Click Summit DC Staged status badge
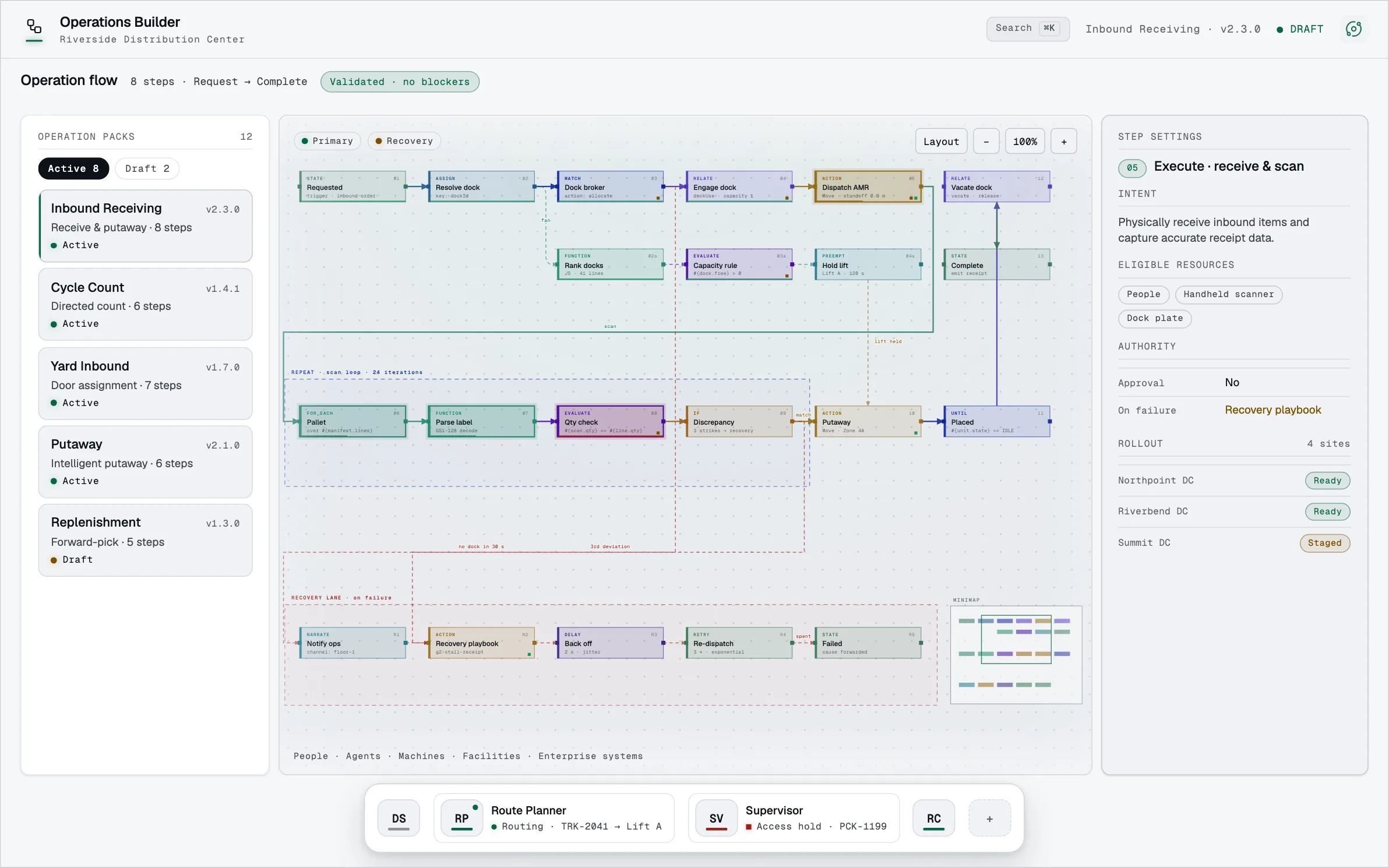 click(x=1324, y=543)
